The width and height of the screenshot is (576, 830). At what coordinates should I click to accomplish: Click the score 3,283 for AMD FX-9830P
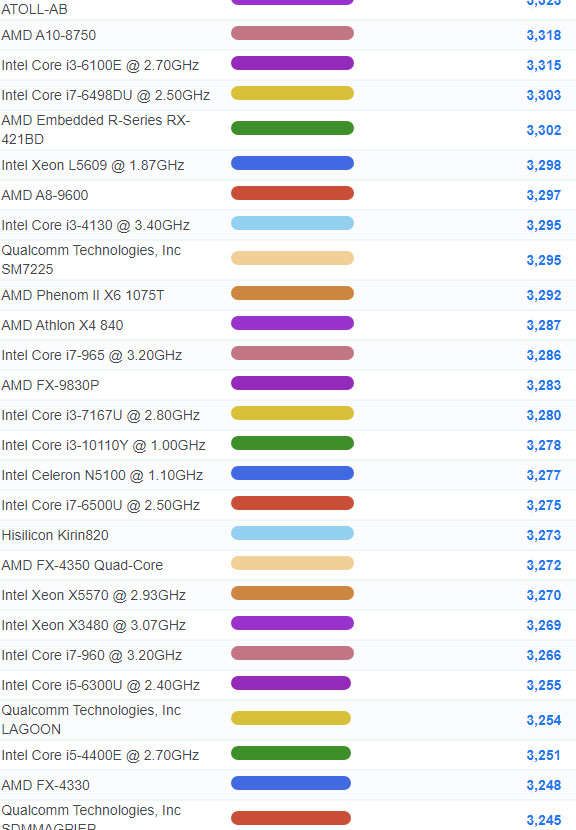click(544, 385)
